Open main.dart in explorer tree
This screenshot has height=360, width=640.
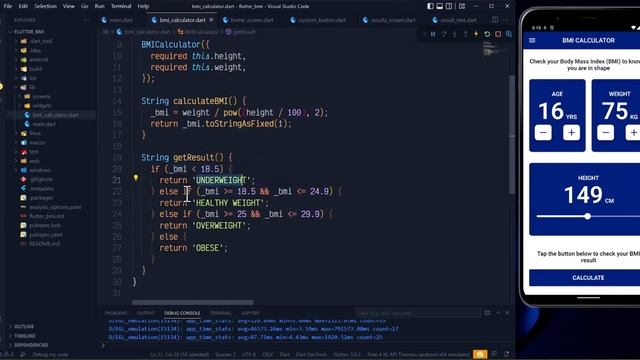pyautogui.click(x=44, y=124)
